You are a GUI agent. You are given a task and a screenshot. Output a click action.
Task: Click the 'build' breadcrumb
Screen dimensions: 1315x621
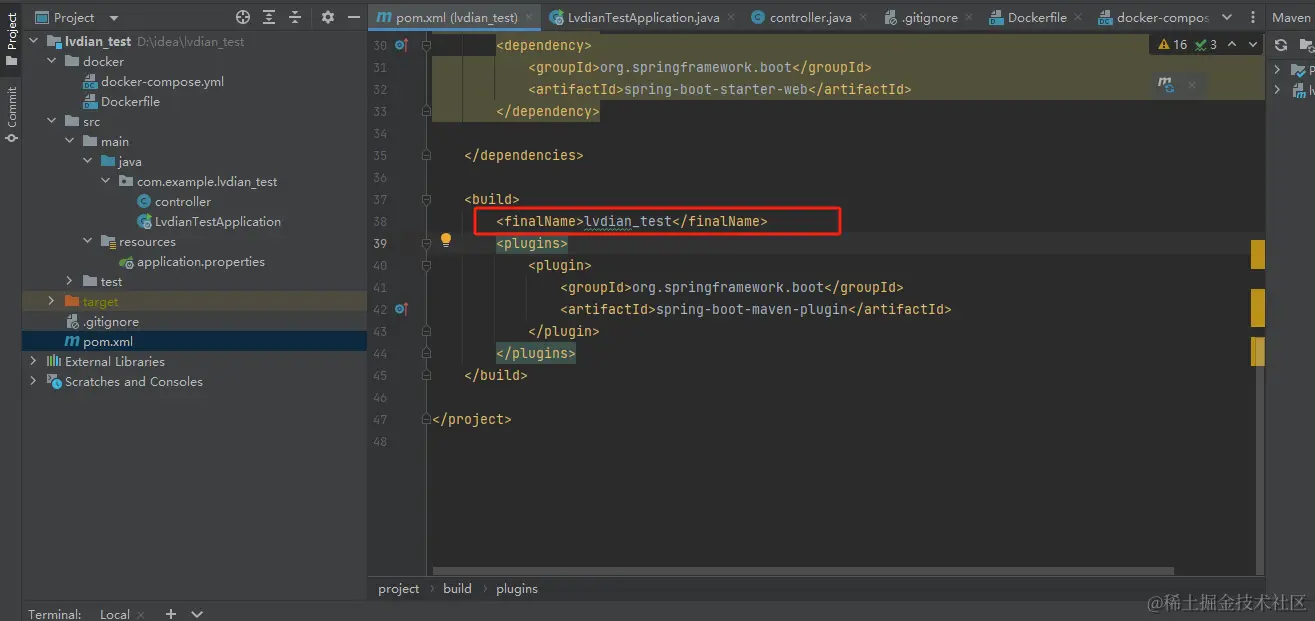[457, 588]
